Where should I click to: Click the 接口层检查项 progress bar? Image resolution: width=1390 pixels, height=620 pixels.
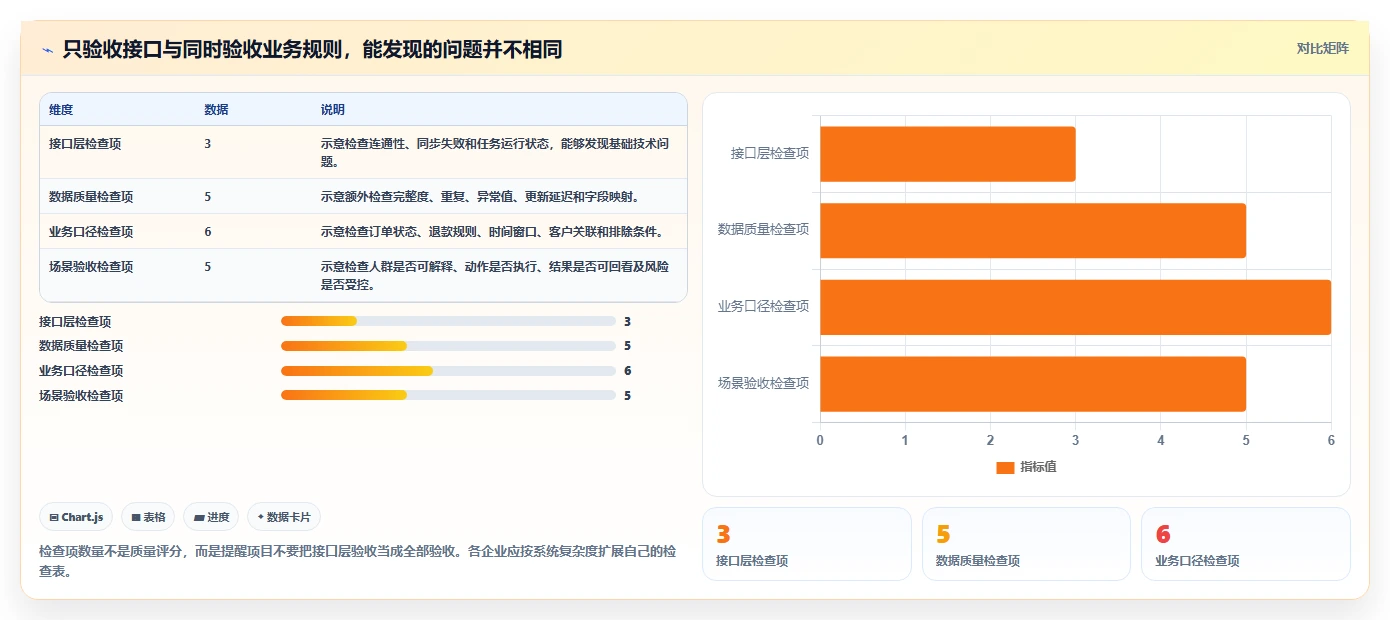point(448,321)
